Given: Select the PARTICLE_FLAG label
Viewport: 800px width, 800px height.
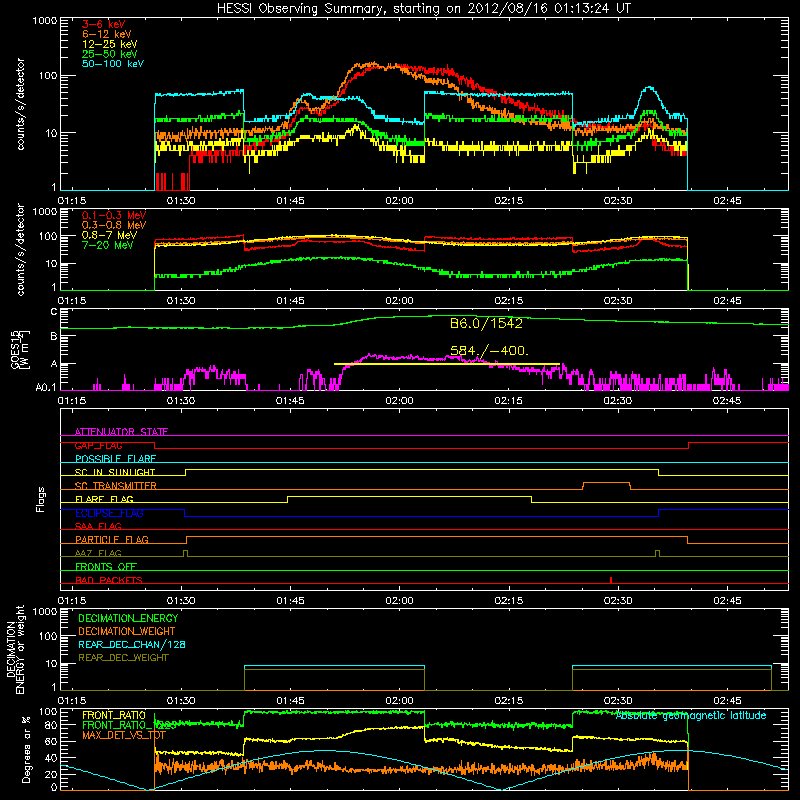Looking at the screenshot, I should tap(112, 539).
